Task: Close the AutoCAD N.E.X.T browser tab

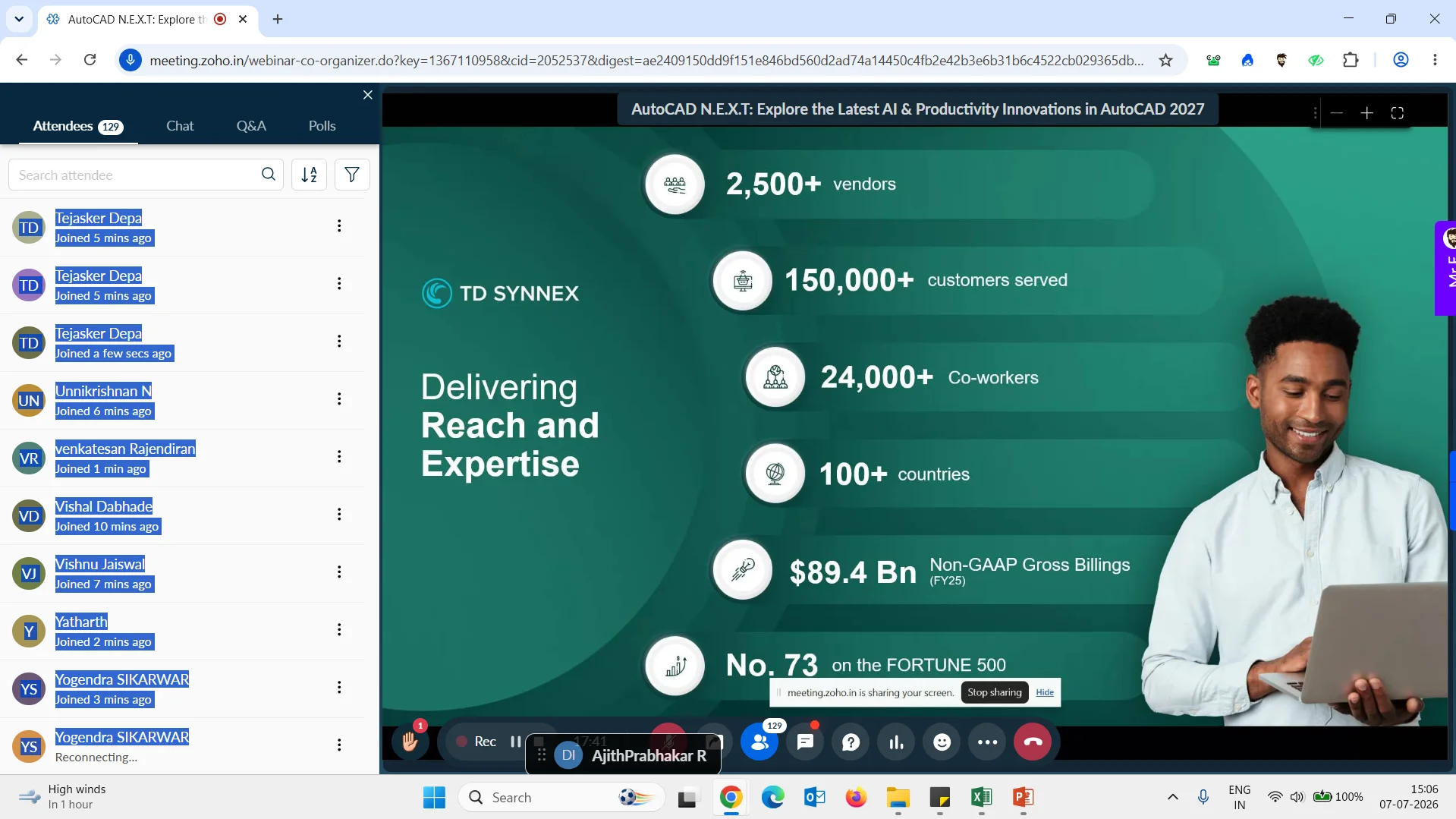Action: [x=243, y=19]
